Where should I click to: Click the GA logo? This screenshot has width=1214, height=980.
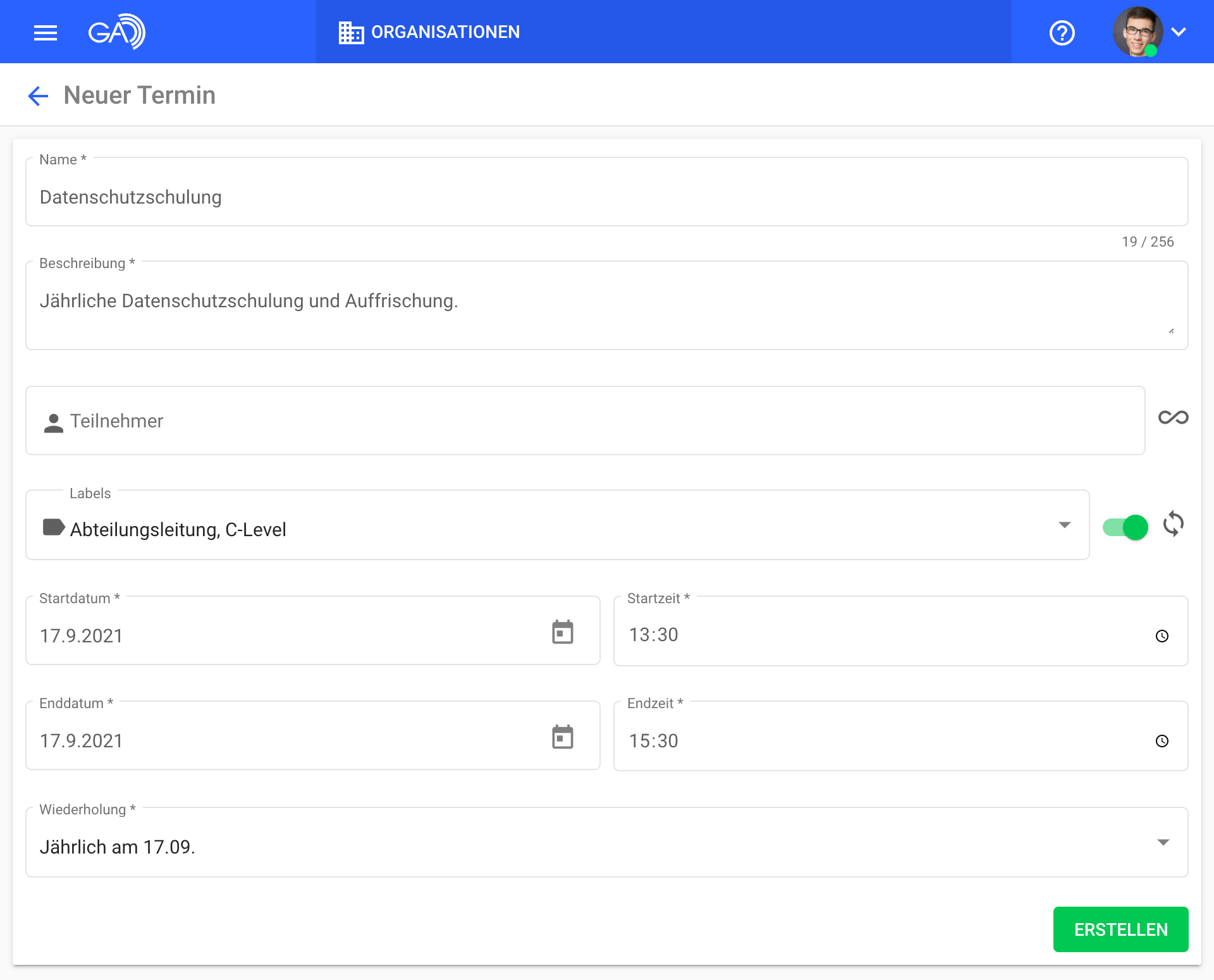coord(116,32)
